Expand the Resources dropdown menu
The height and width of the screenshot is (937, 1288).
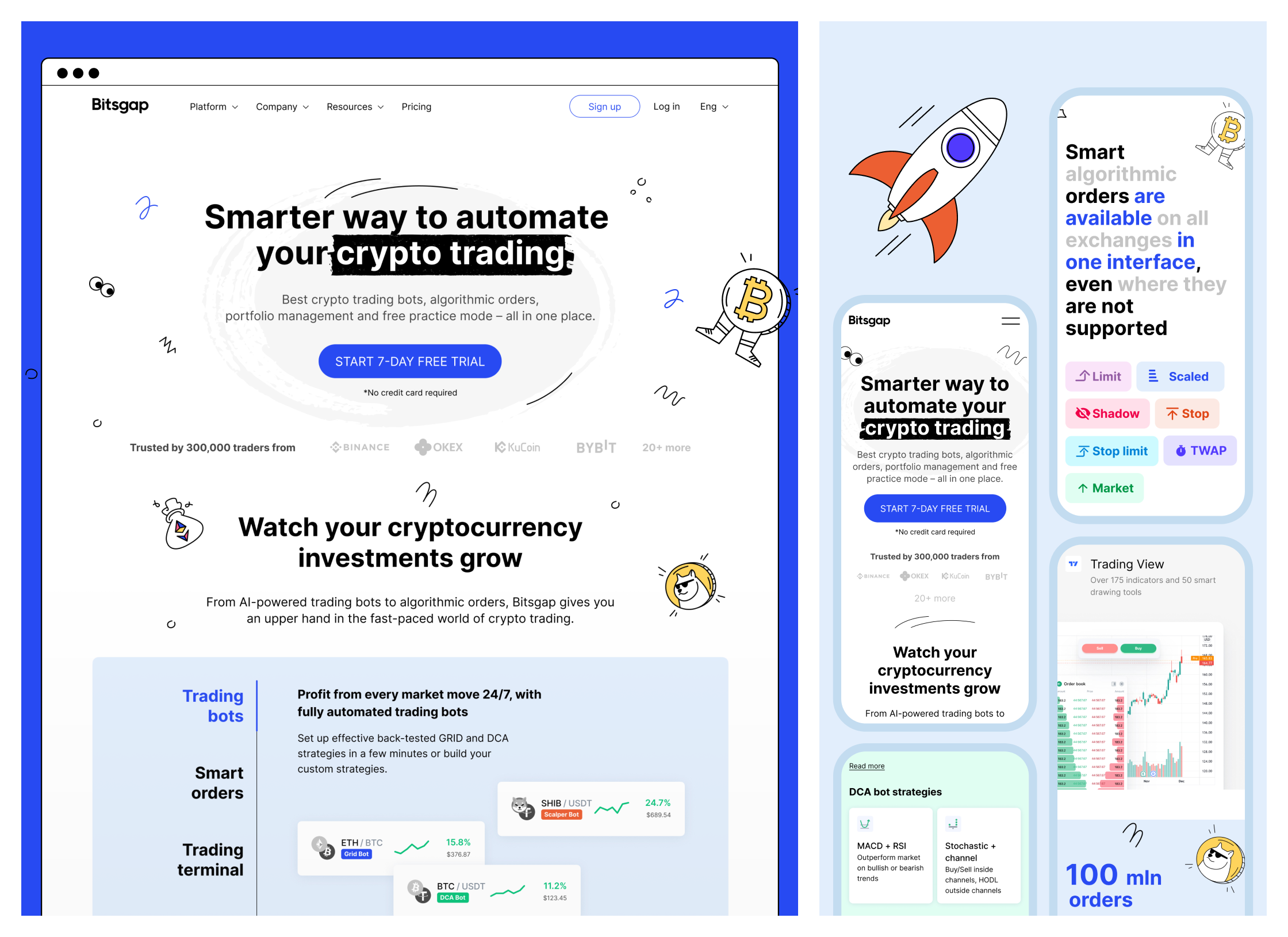353,107
